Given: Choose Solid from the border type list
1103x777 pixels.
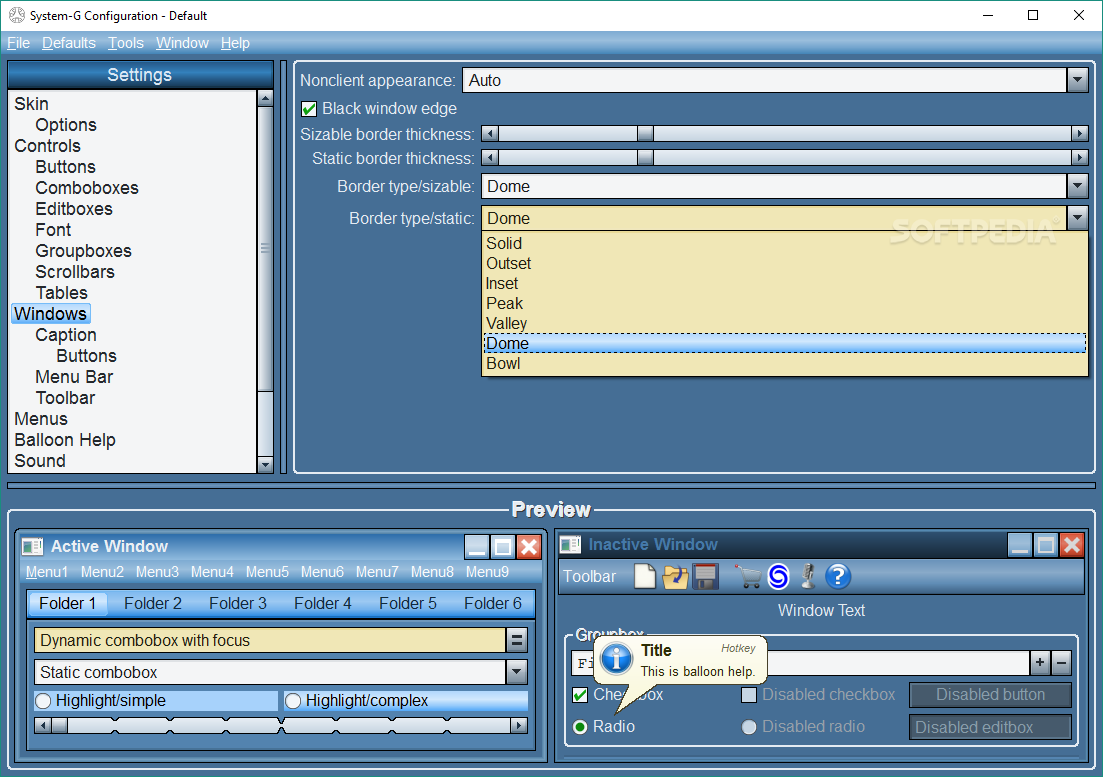Looking at the screenshot, I should 784,243.
